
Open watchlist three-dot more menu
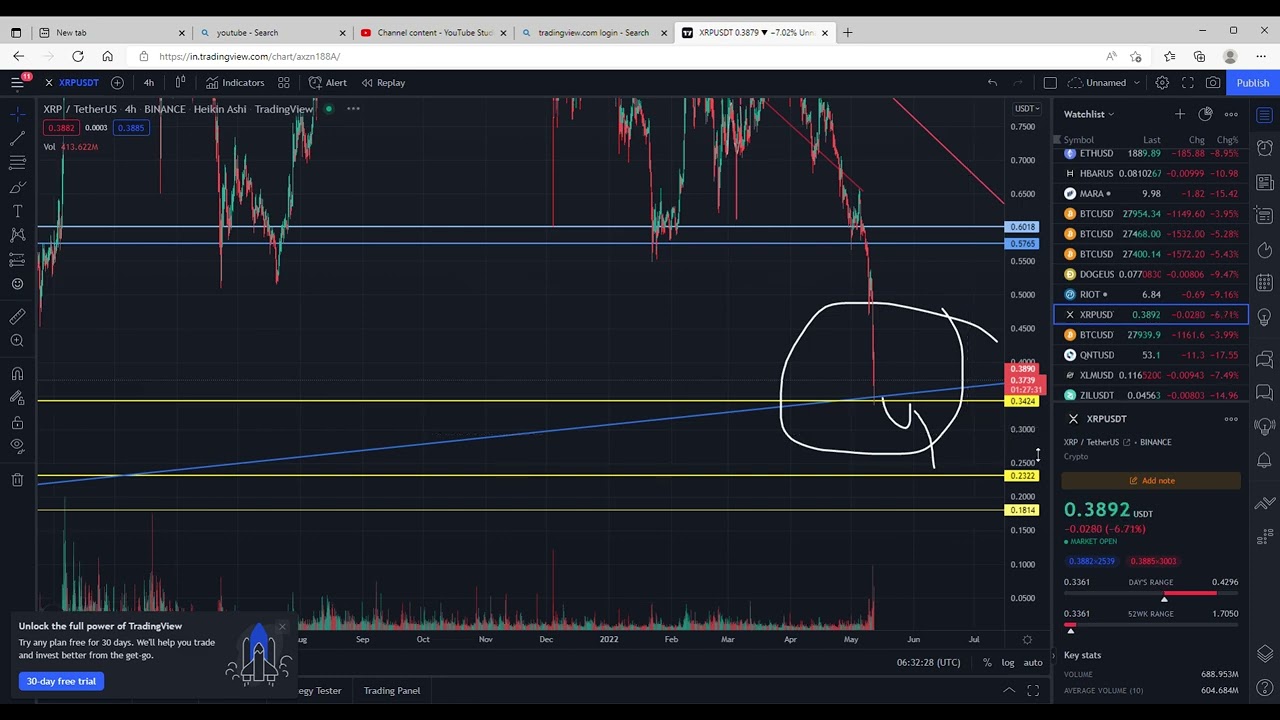pos(1231,114)
